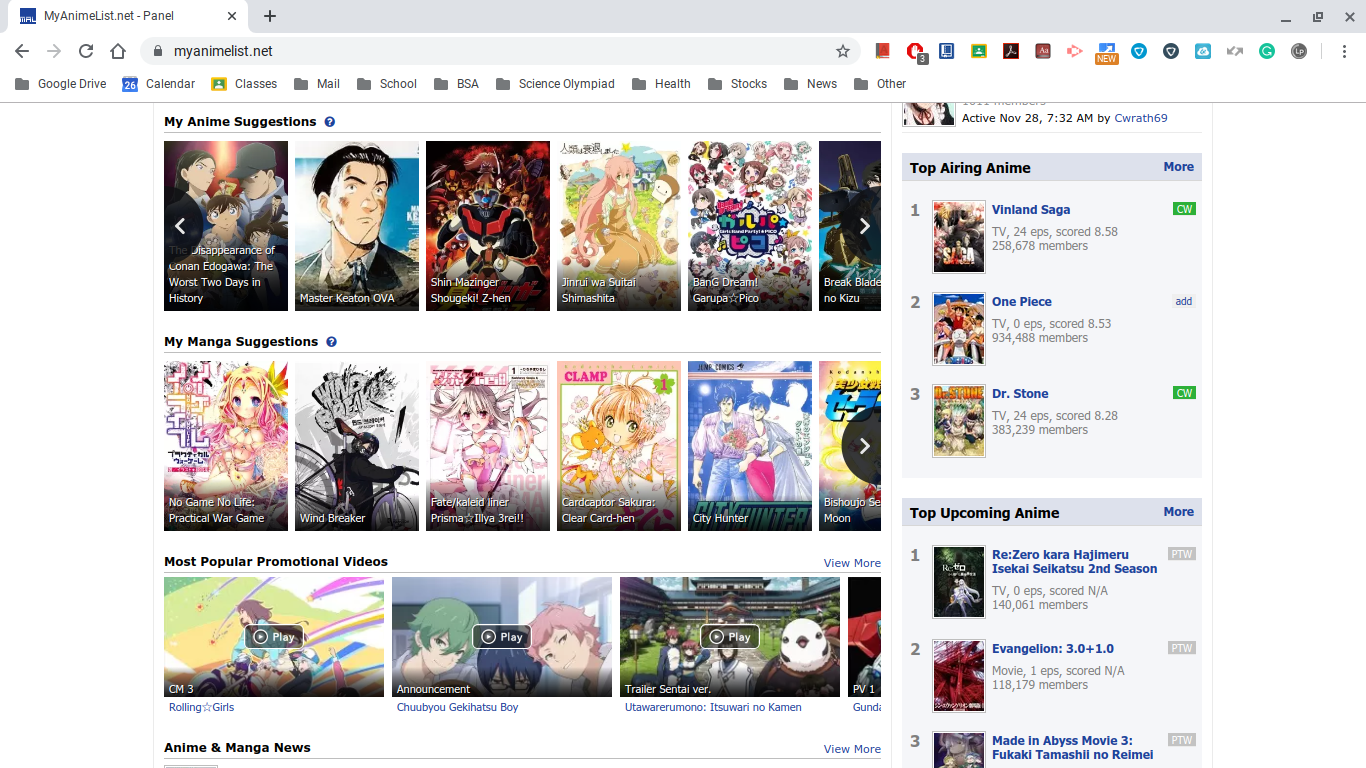Open the Other bookmark folder
The image size is (1366, 768).
(x=880, y=84)
